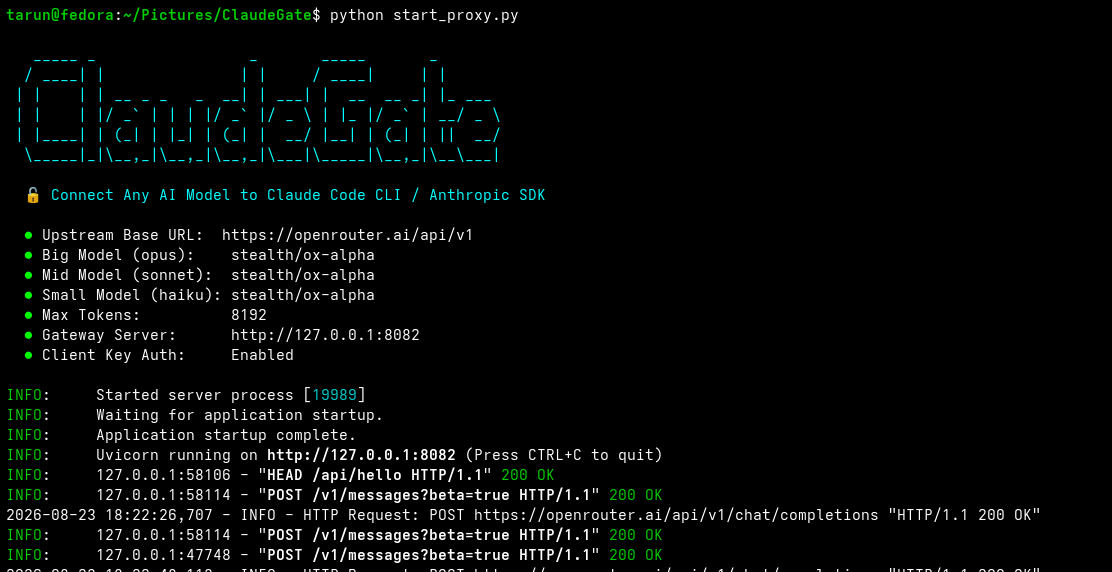1112x572 pixels.
Task: Click the Small Model (haiku) value stealth/ox-alpha
Action: point(303,295)
